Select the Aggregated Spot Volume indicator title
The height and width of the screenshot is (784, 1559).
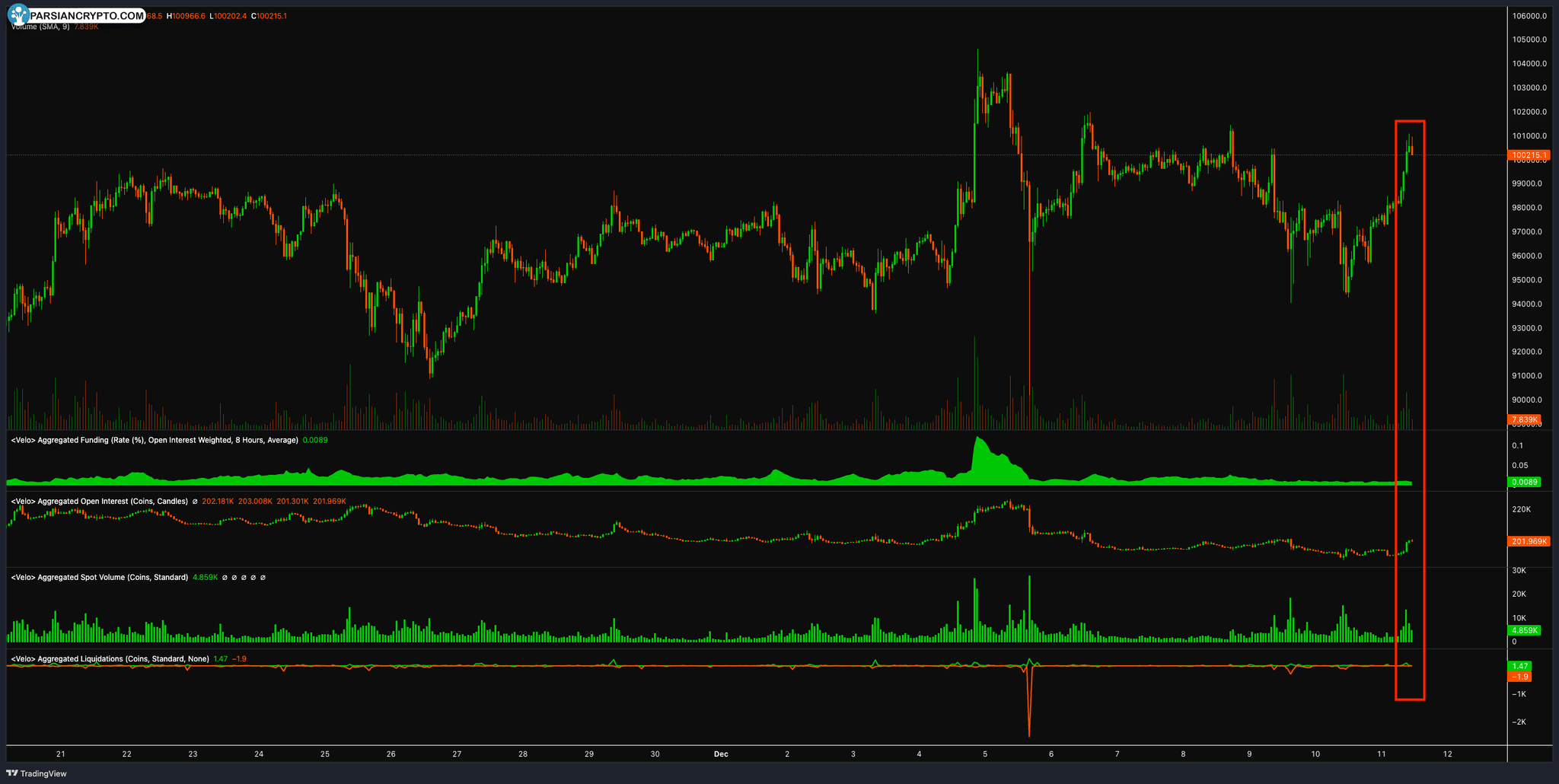pos(99,577)
